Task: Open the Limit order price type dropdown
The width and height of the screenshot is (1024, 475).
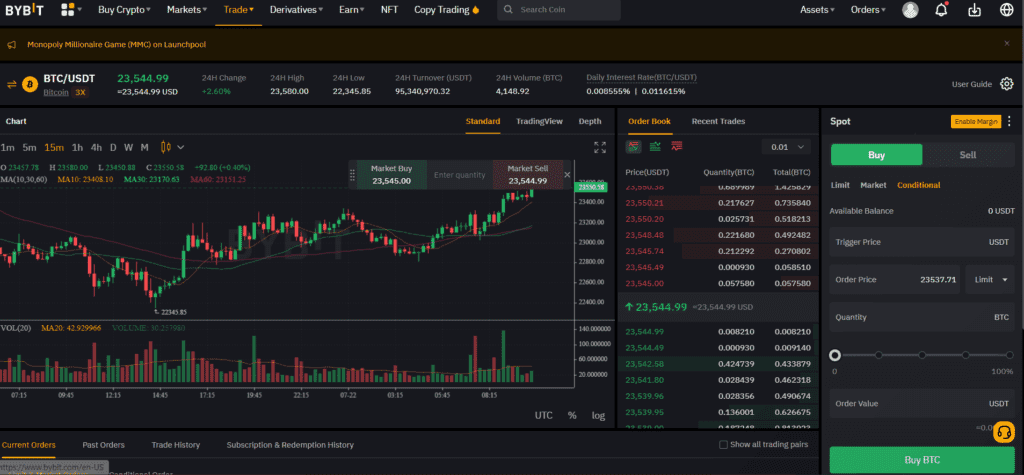Action: (x=991, y=280)
